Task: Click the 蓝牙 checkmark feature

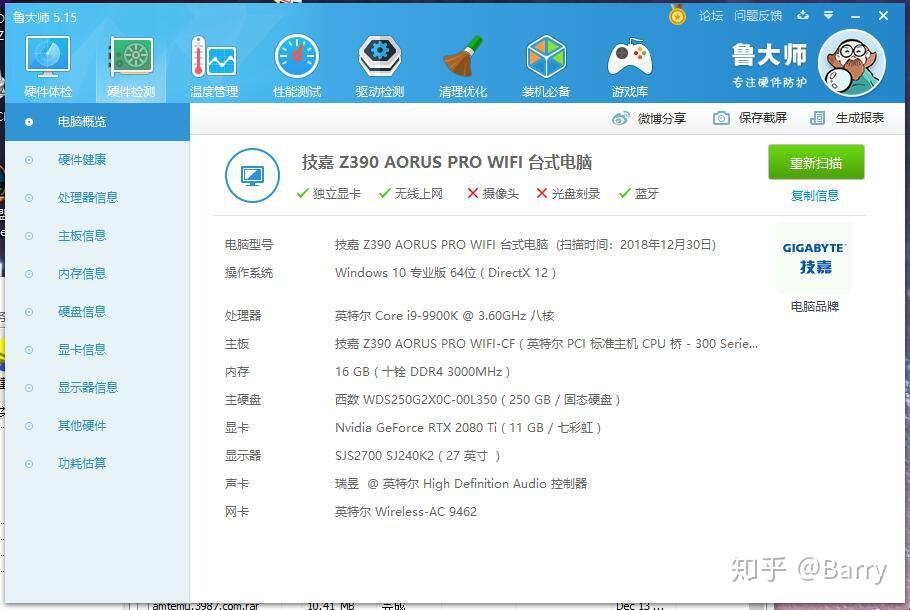Action: [x=638, y=193]
